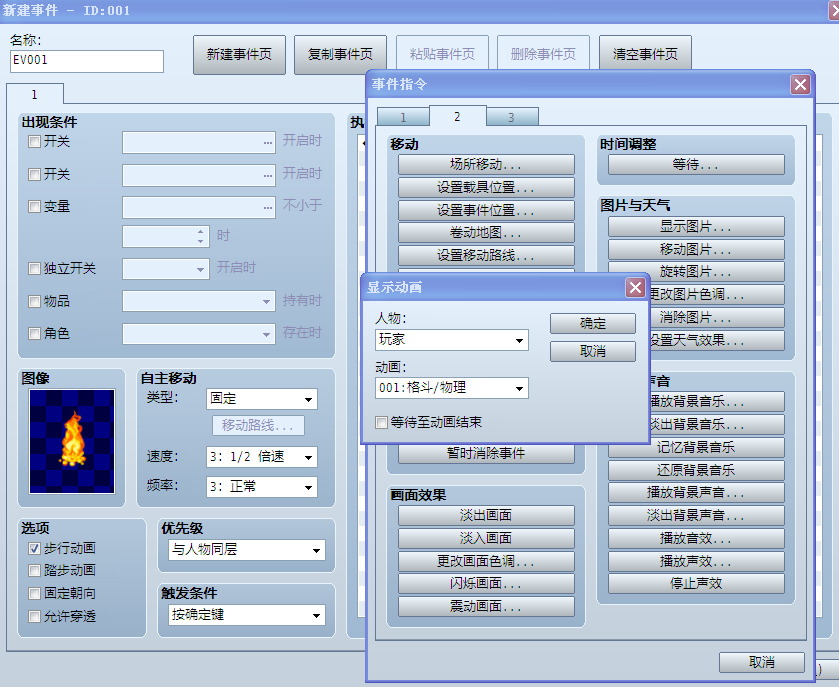Screen dimensions: 839x687
Task: Click 设置事件位置... button
Action: (x=486, y=210)
